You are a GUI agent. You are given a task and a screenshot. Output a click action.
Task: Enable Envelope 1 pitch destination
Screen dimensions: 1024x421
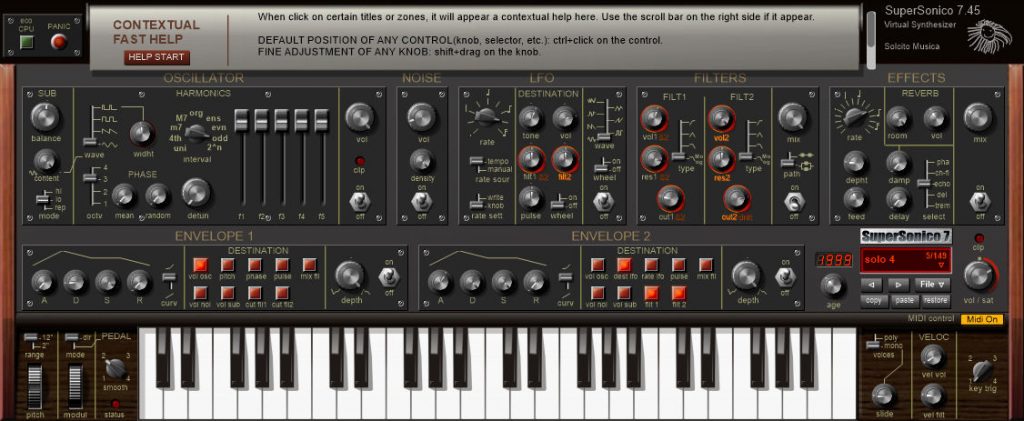coord(227,264)
